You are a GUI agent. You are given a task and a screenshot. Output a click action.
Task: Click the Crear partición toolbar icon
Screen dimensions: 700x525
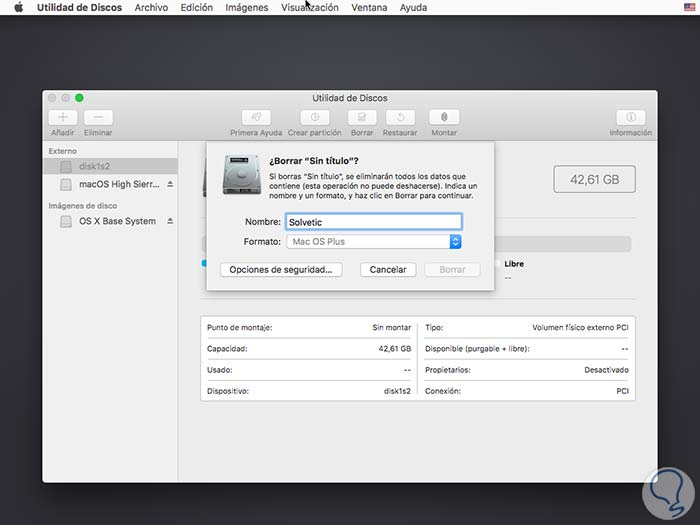point(315,117)
